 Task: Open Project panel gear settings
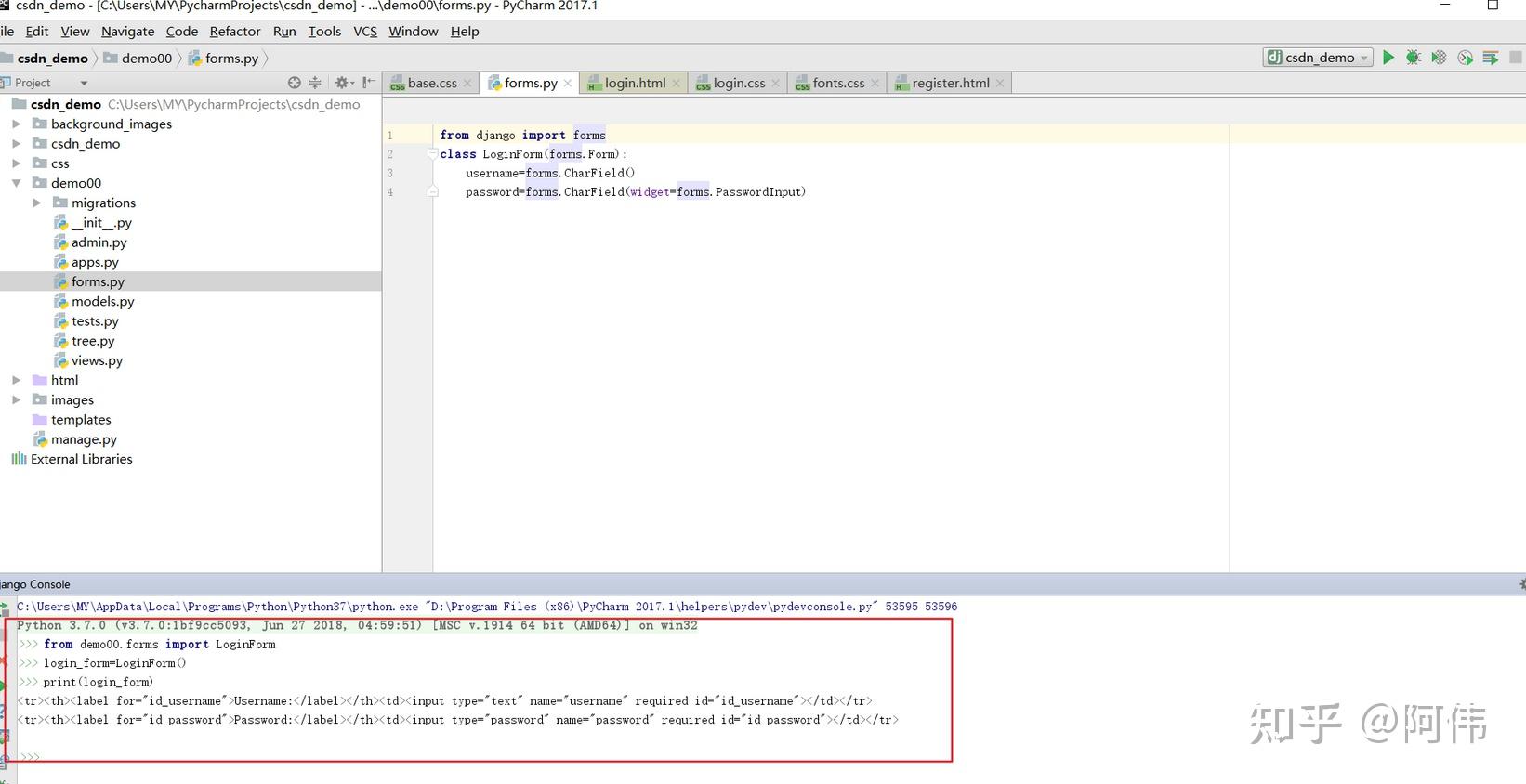point(344,83)
